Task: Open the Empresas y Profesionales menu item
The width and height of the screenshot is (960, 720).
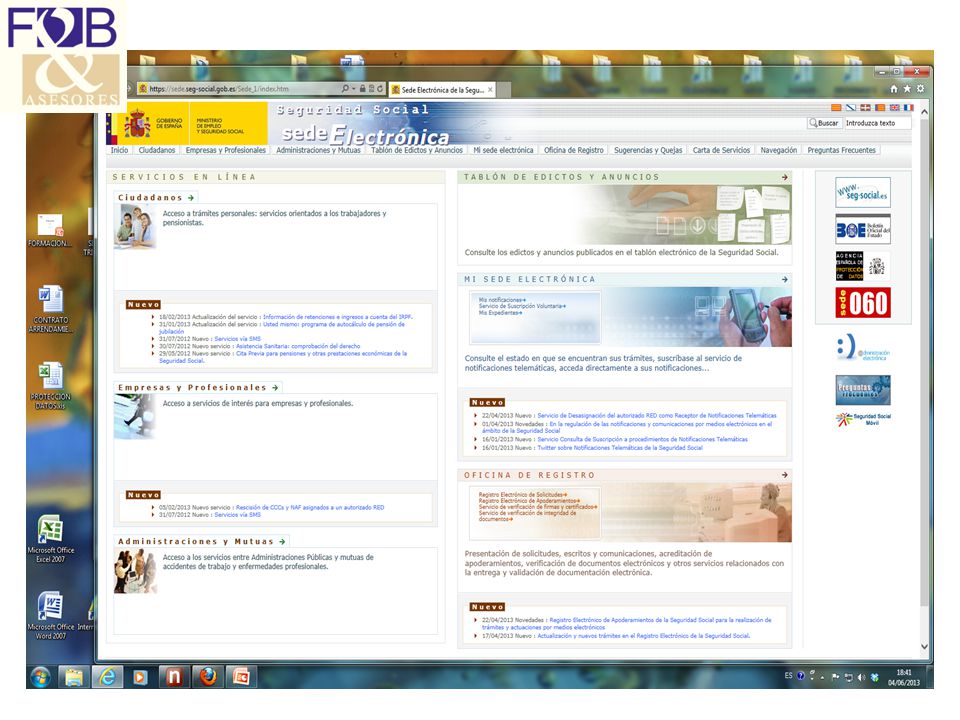Action: 226,150
